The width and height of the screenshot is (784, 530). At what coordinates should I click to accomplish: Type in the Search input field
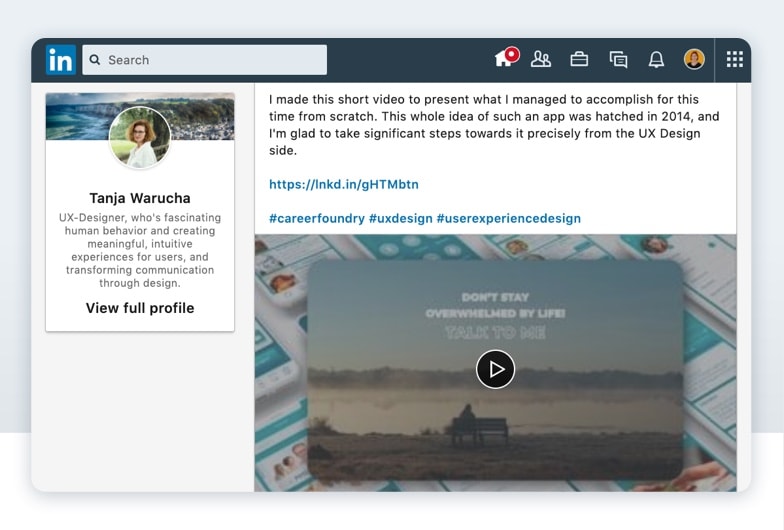[215, 60]
